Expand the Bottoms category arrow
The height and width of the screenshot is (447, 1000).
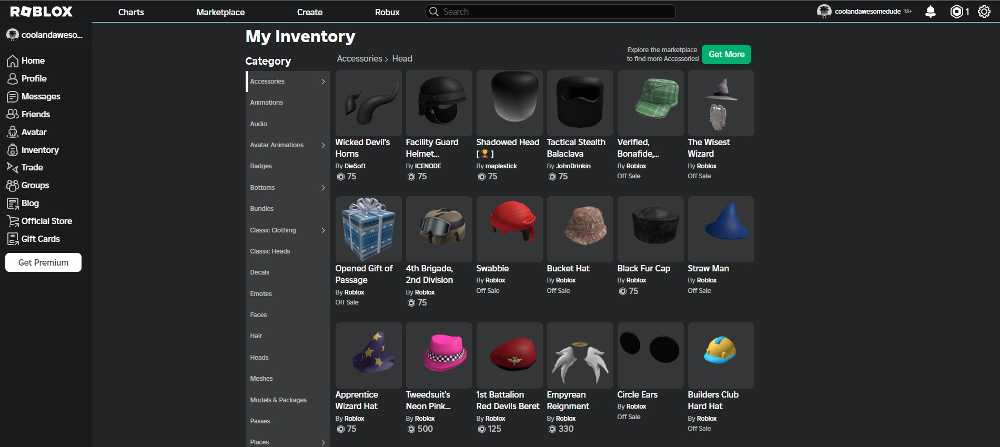tap(323, 187)
